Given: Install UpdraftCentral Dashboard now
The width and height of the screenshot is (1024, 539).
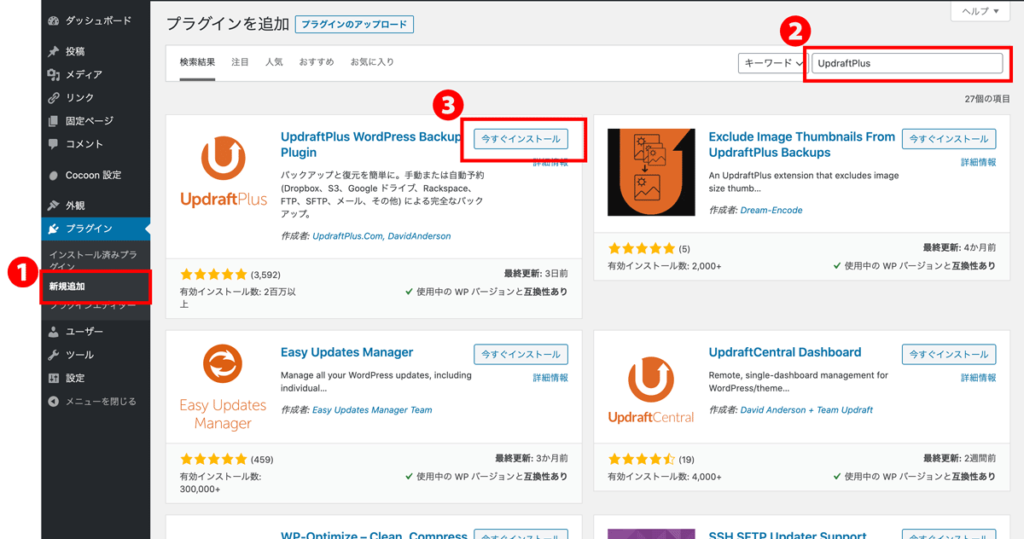Looking at the screenshot, I should [949, 354].
